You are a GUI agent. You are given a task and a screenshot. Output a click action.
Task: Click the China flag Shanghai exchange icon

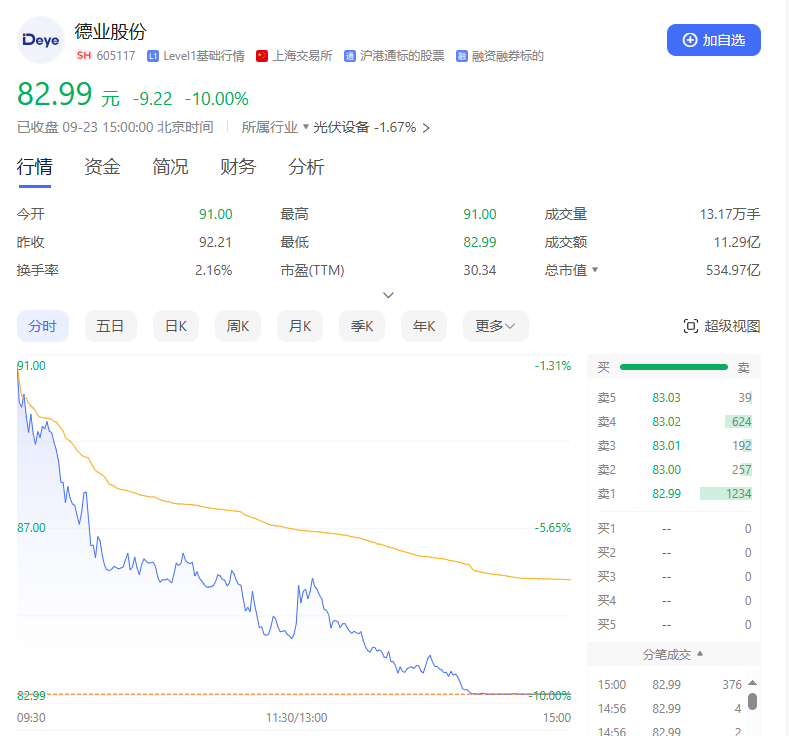pos(262,56)
